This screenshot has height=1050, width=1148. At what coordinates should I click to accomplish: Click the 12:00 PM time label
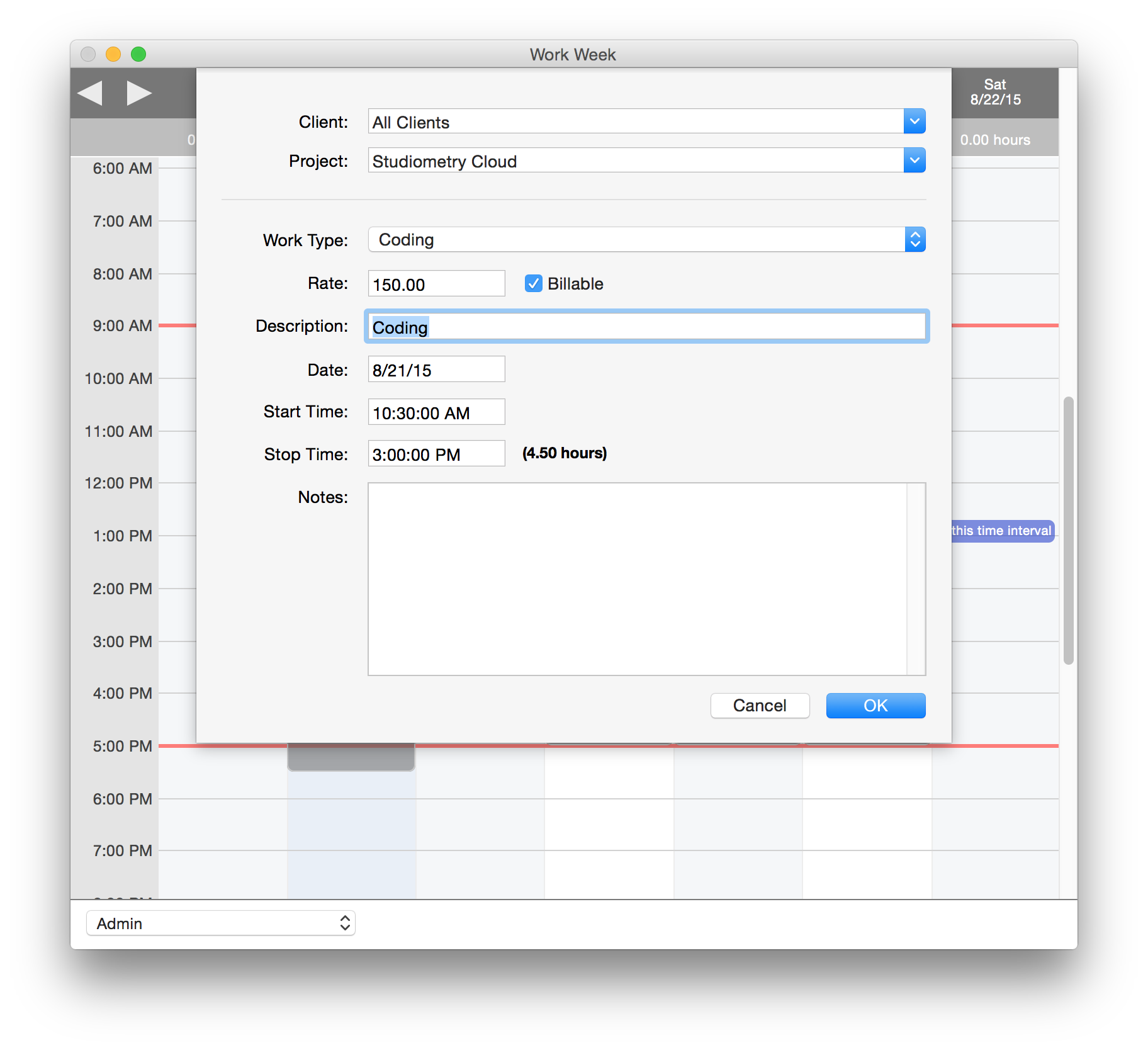tap(118, 483)
